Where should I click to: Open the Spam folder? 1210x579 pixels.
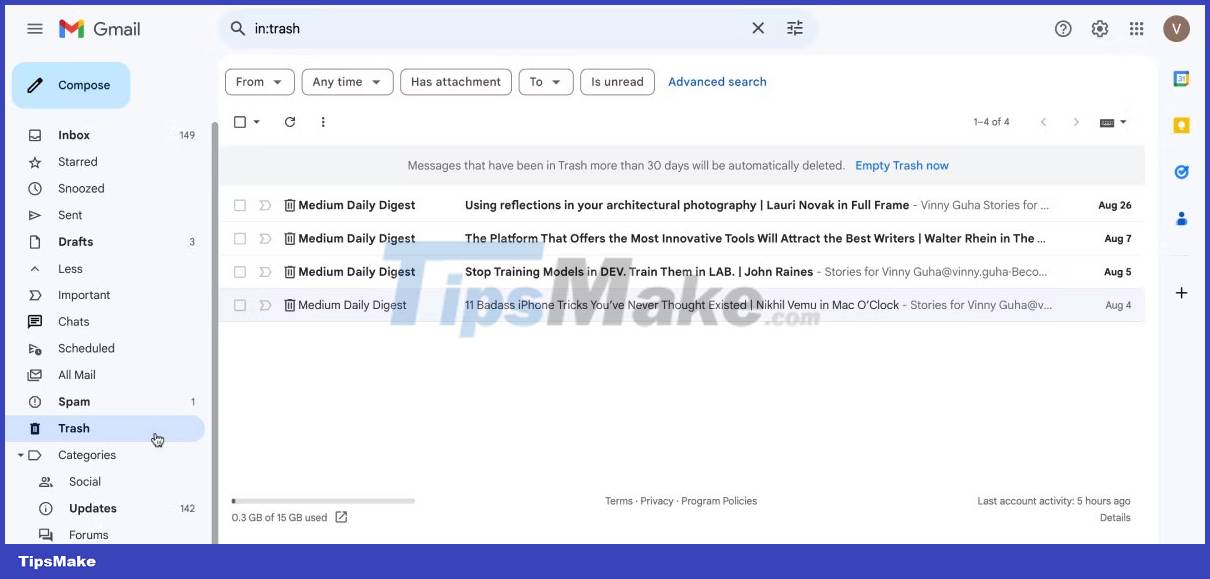point(74,401)
